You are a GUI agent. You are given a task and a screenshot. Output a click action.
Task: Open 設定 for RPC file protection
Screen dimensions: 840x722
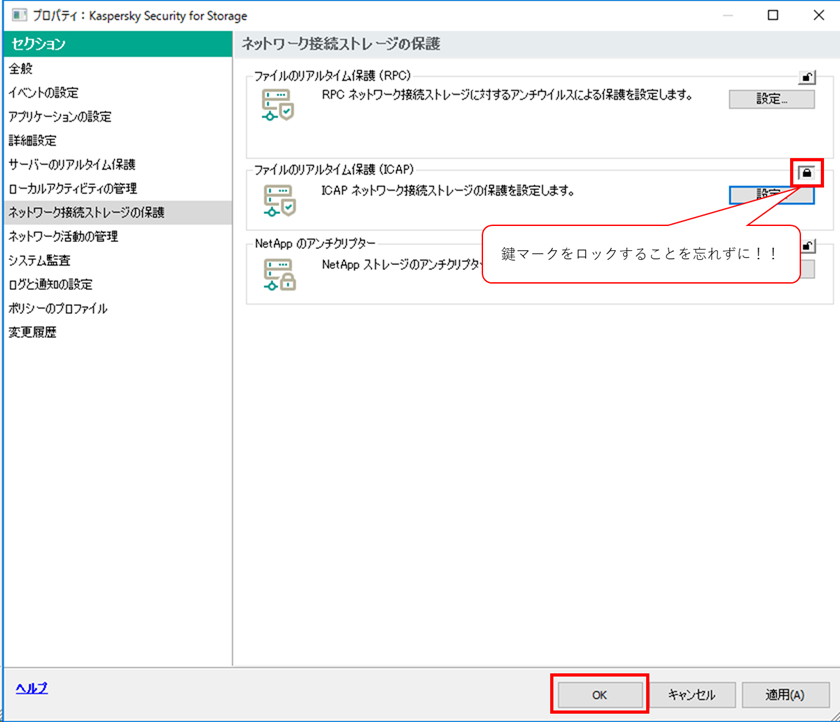[771, 99]
